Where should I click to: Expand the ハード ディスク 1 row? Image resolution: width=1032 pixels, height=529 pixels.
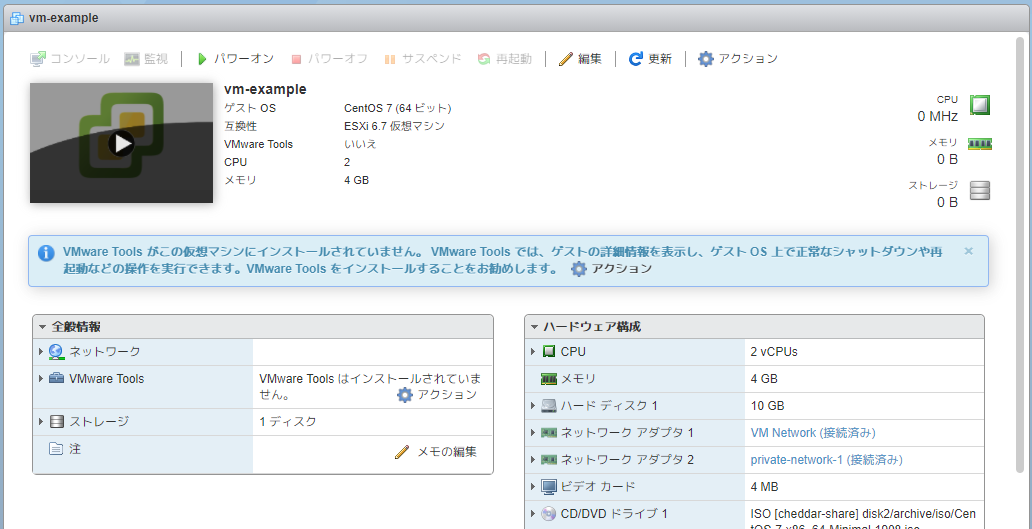point(533,405)
